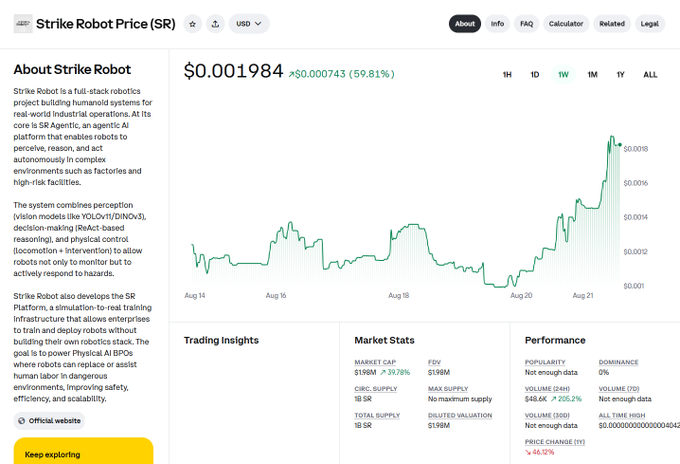Screen dimensions: 680x464
Task: Click the CIRC. SUPPLY label
Action: click(376, 389)
